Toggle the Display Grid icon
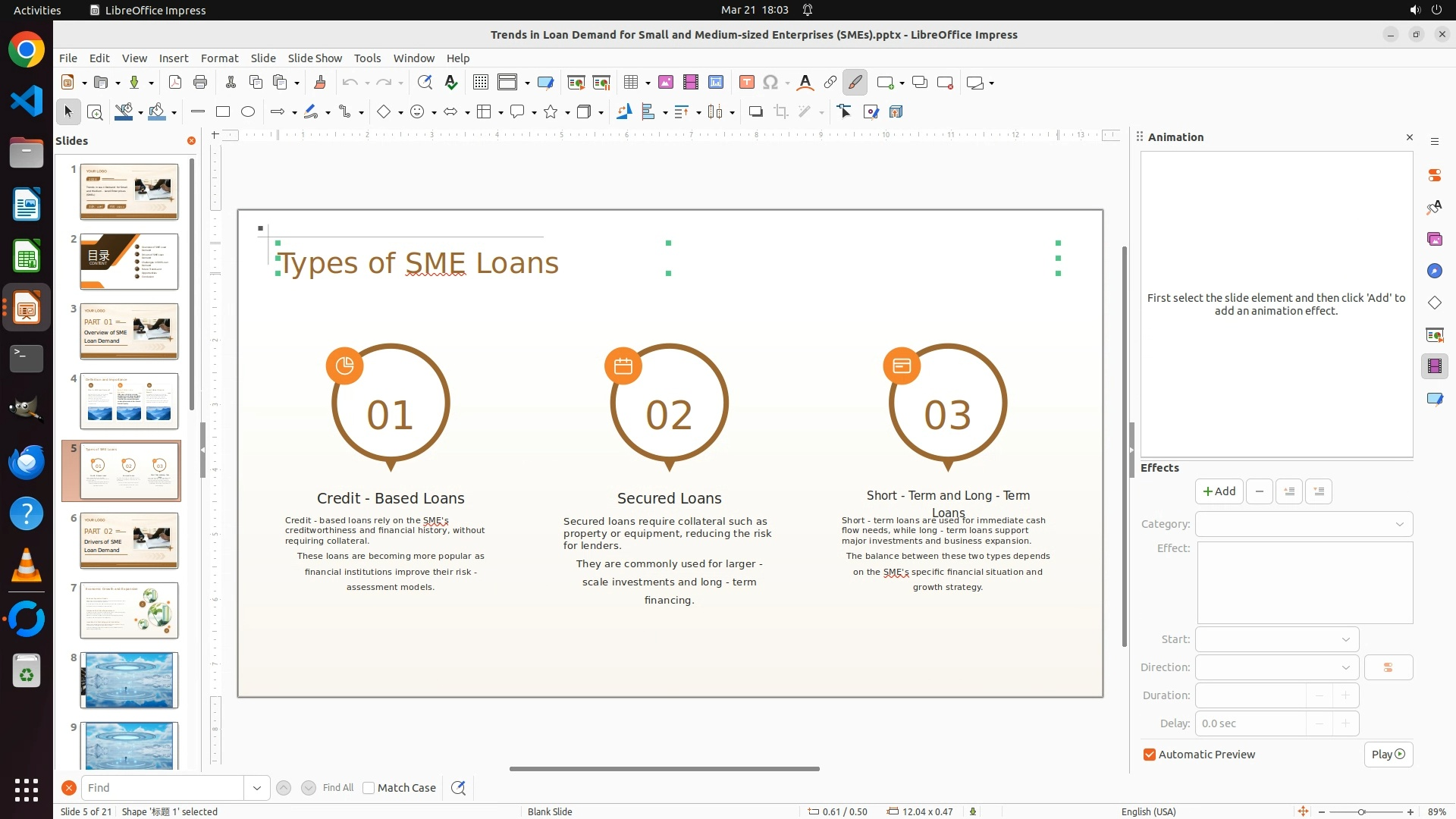The width and height of the screenshot is (1456, 819). pyautogui.click(x=481, y=83)
